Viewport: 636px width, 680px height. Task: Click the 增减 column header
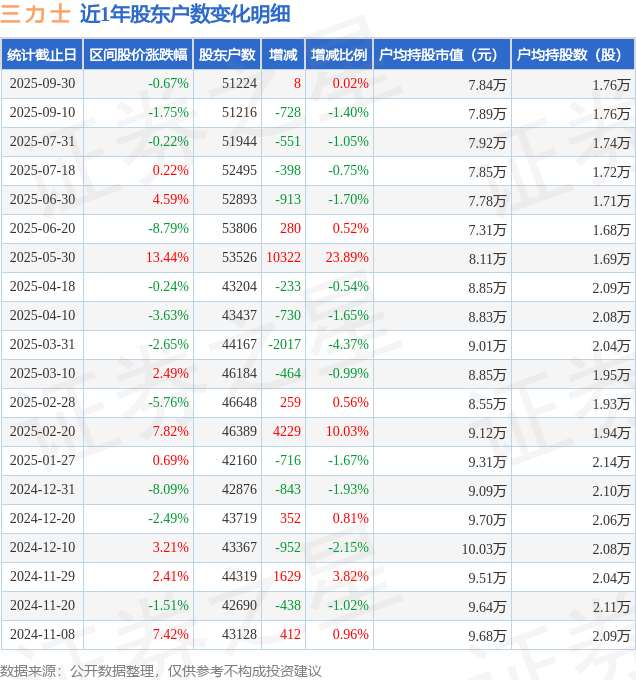point(283,55)
